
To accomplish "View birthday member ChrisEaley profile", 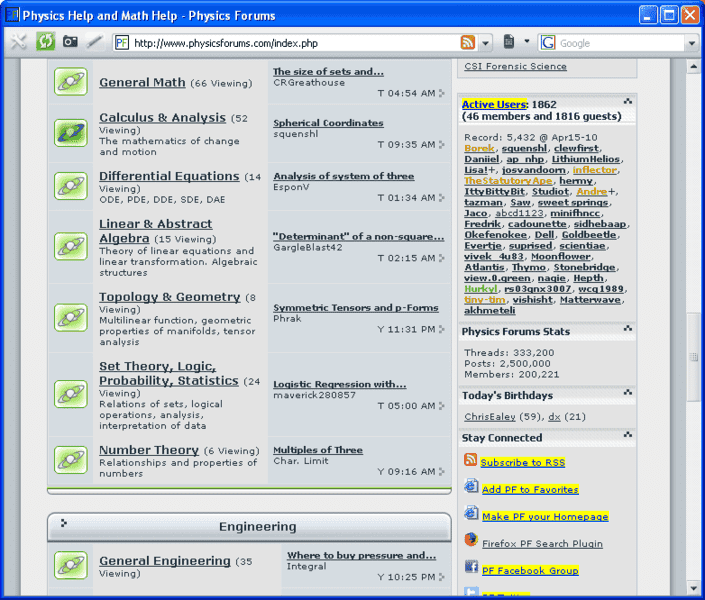I will pyautogui.click(x=490, y=417).
